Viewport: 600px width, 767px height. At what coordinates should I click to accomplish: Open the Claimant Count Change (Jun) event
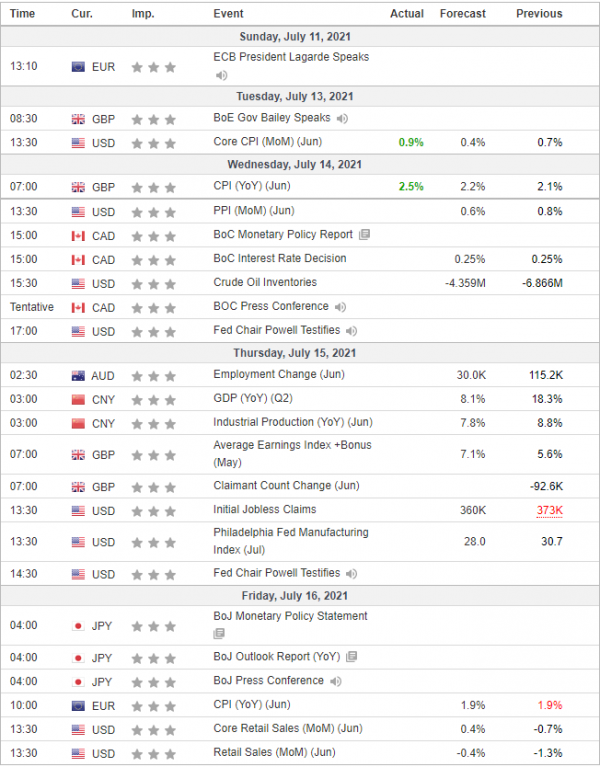coord(286,486)
